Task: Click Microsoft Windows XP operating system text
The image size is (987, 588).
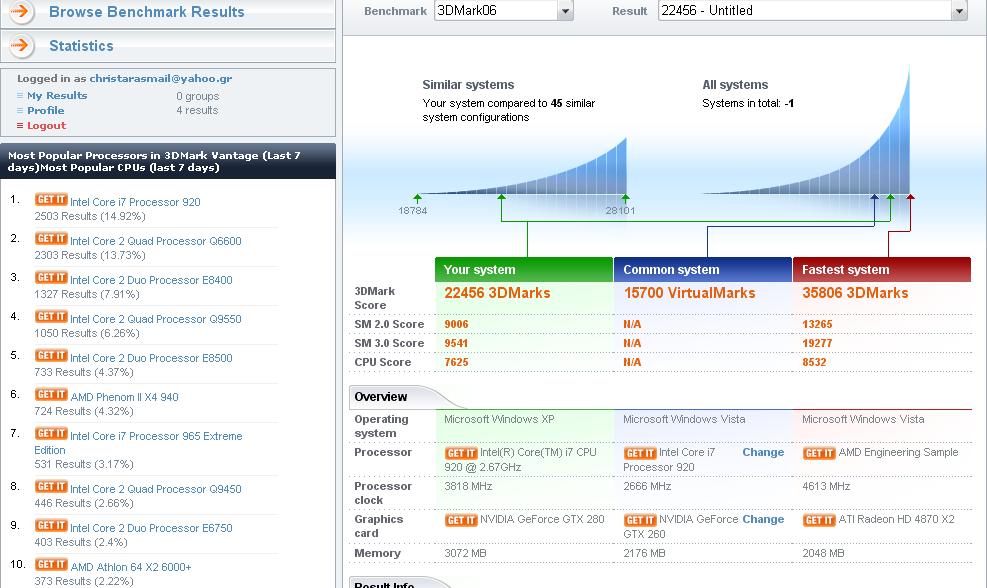Action: click(x=499, y=419)
